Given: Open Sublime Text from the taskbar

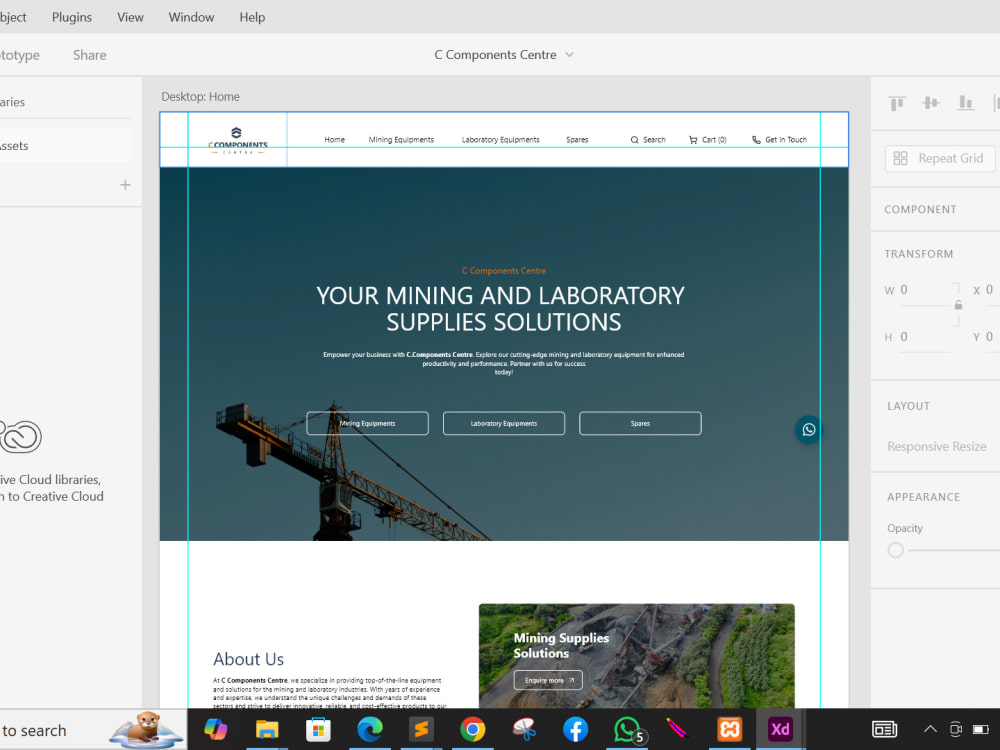Looking at the screenshot, I should (x=421, y=729).
